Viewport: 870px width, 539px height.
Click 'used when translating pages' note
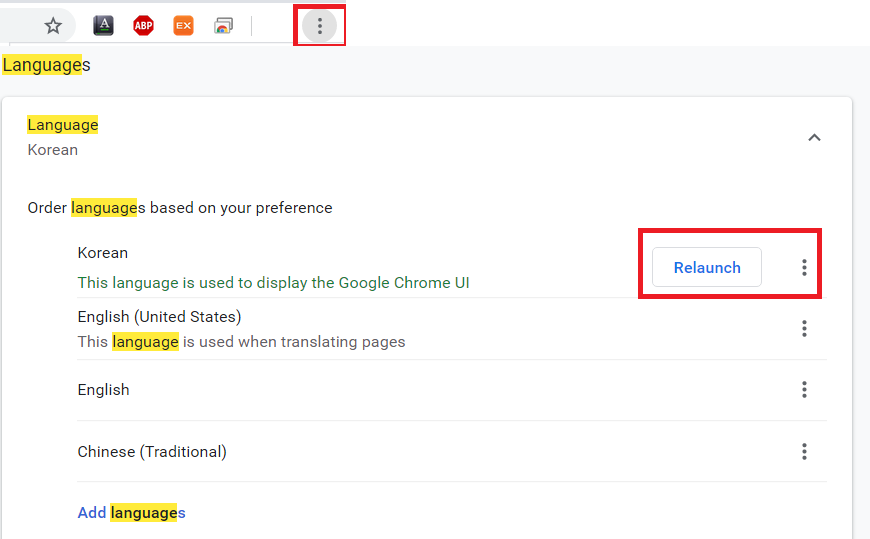(241, 341)
